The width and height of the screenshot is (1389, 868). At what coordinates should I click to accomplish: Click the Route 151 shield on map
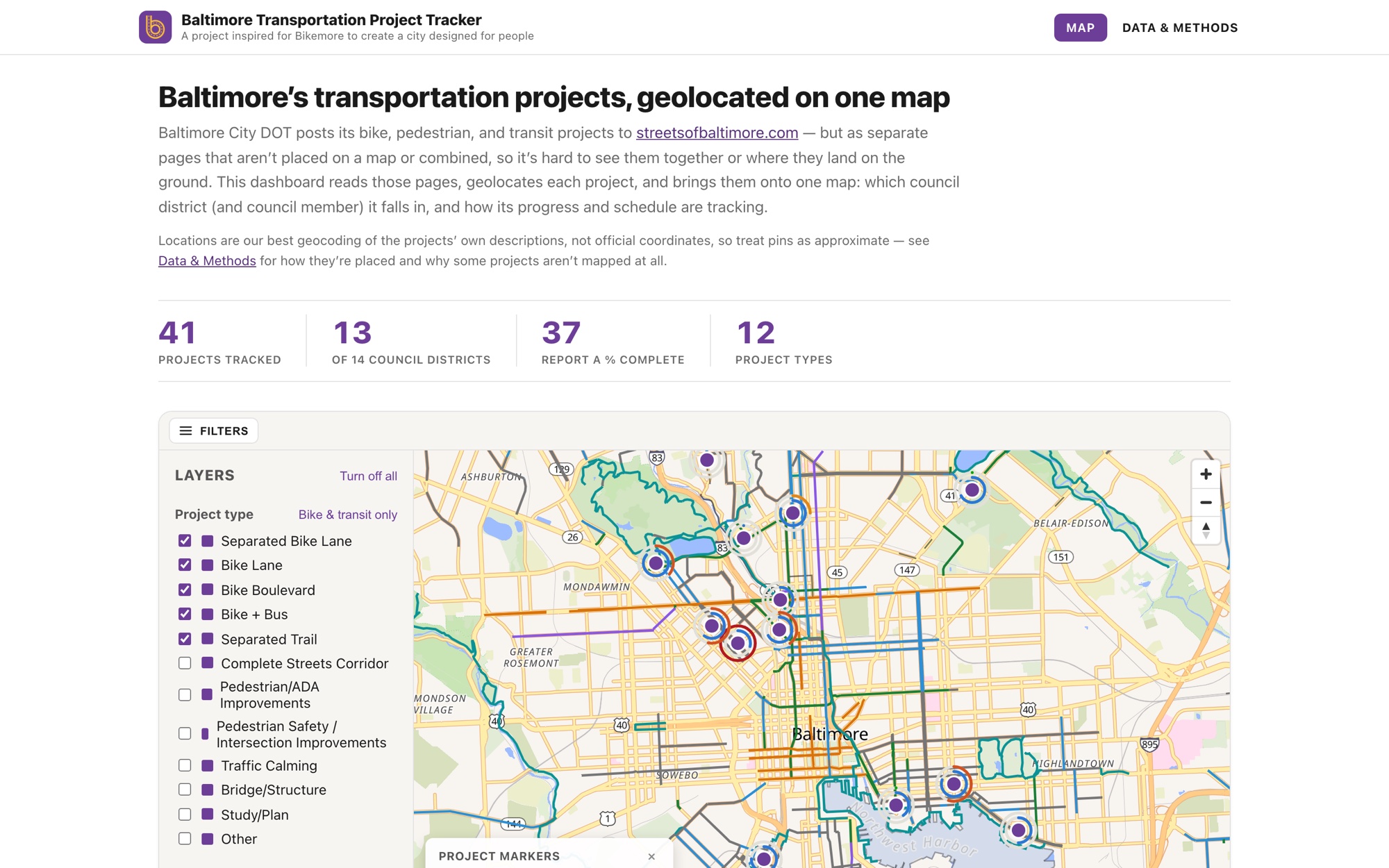pyautogui.click(x=1061, y=557)
